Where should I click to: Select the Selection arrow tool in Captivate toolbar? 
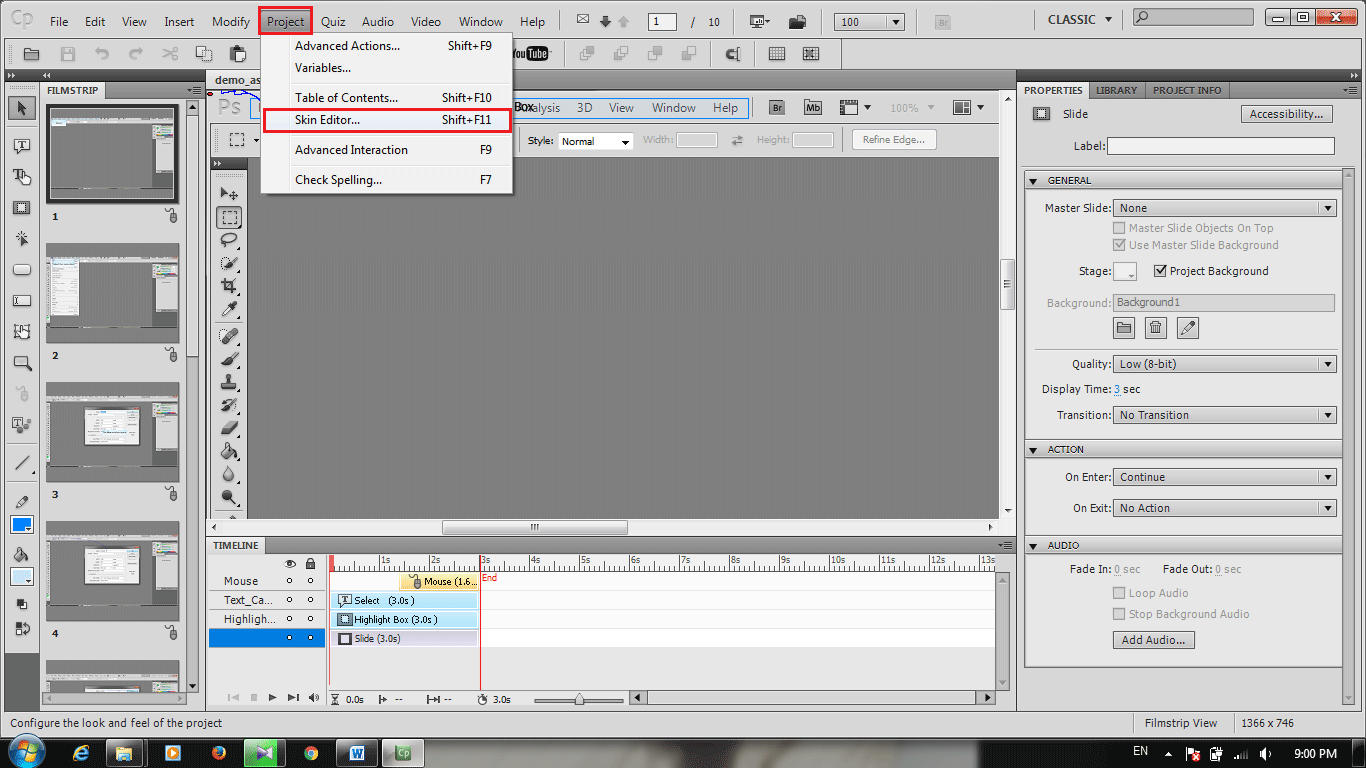pyautogui.click(x=21, y=108)
